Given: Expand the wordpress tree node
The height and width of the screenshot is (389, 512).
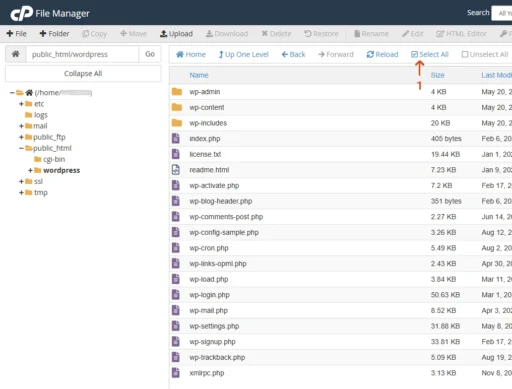Looking at the screenshot, I should (30, 170).
